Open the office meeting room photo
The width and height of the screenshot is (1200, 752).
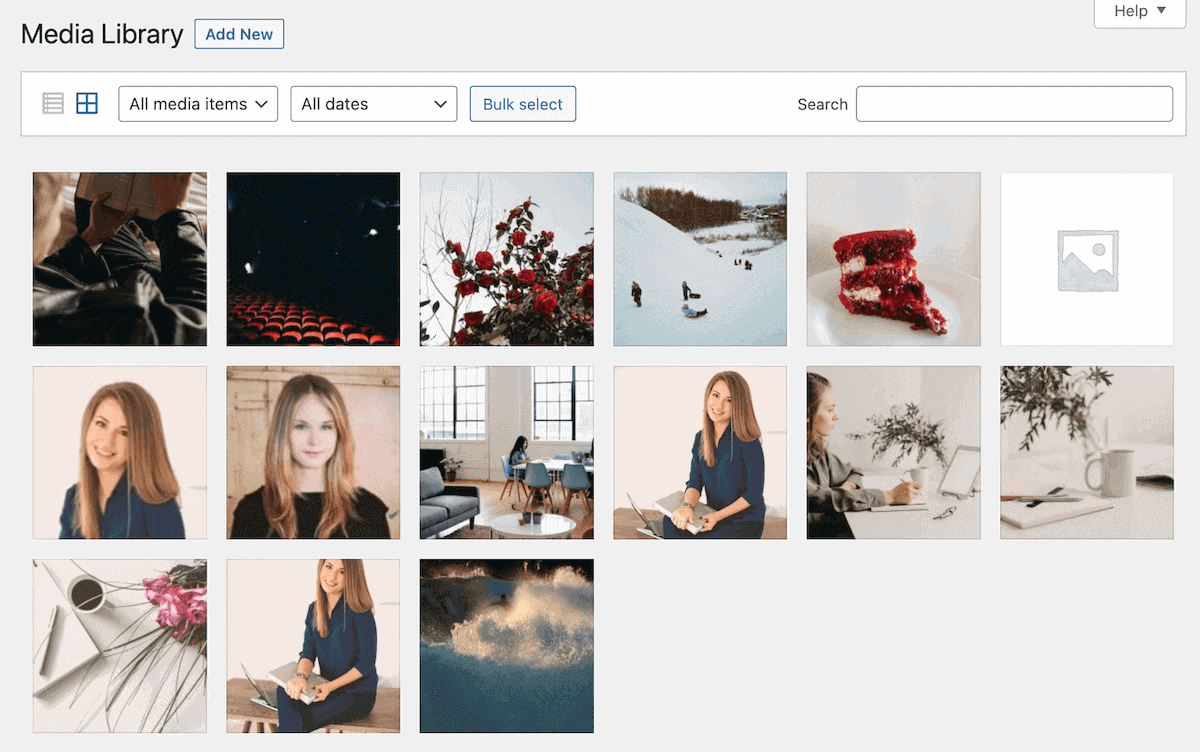(x=506, y=452)
